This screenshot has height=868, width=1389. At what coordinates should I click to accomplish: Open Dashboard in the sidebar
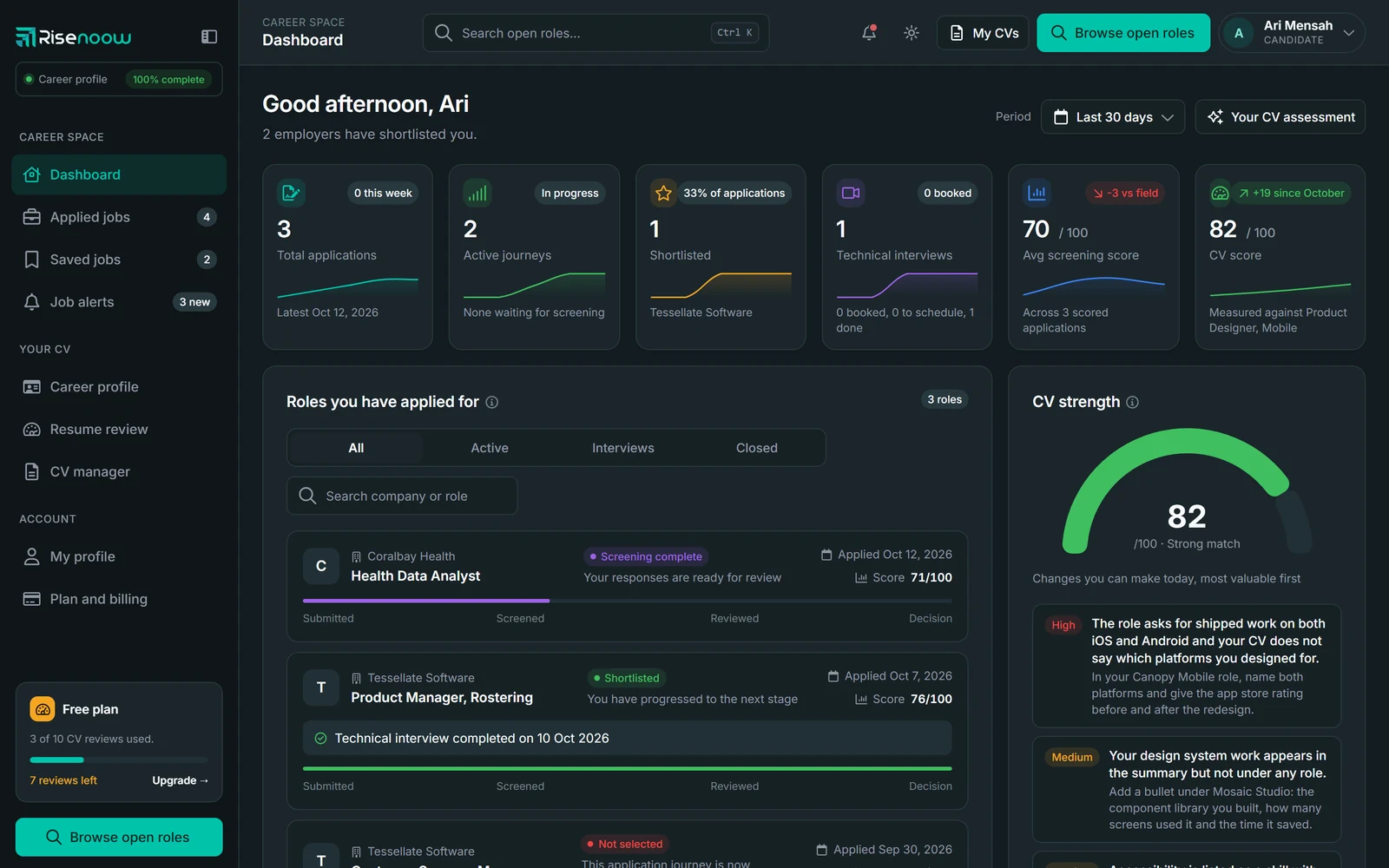pyautogui.click(x=119, y=174)
